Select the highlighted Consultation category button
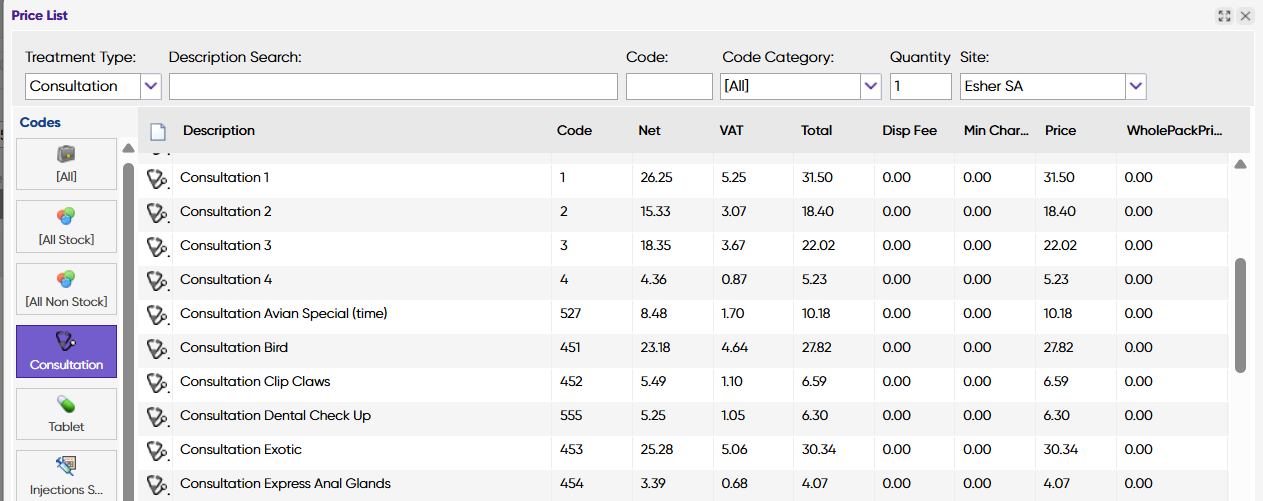 point(67,352)
